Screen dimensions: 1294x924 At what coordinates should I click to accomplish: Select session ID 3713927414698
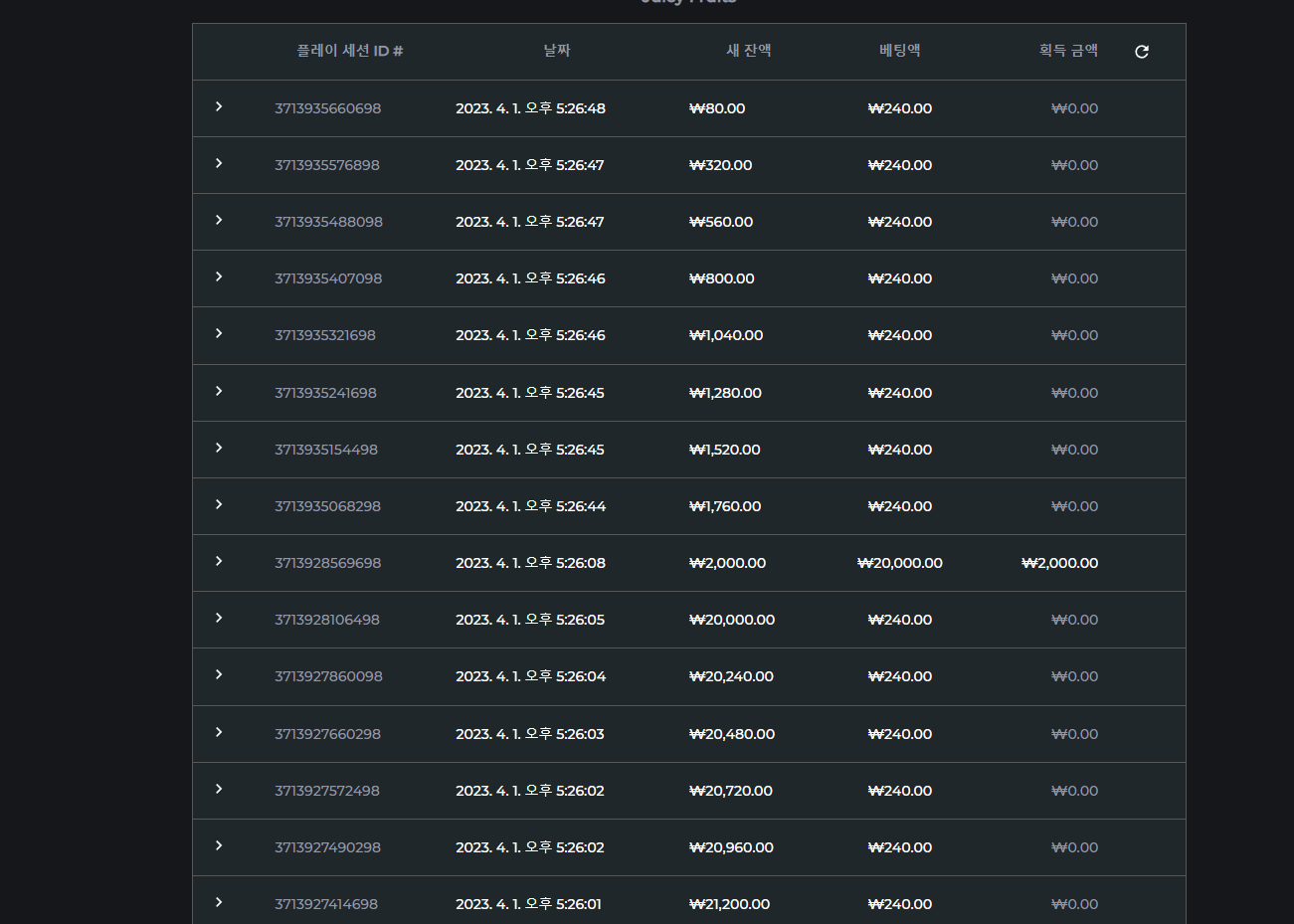tap(326, 904)
